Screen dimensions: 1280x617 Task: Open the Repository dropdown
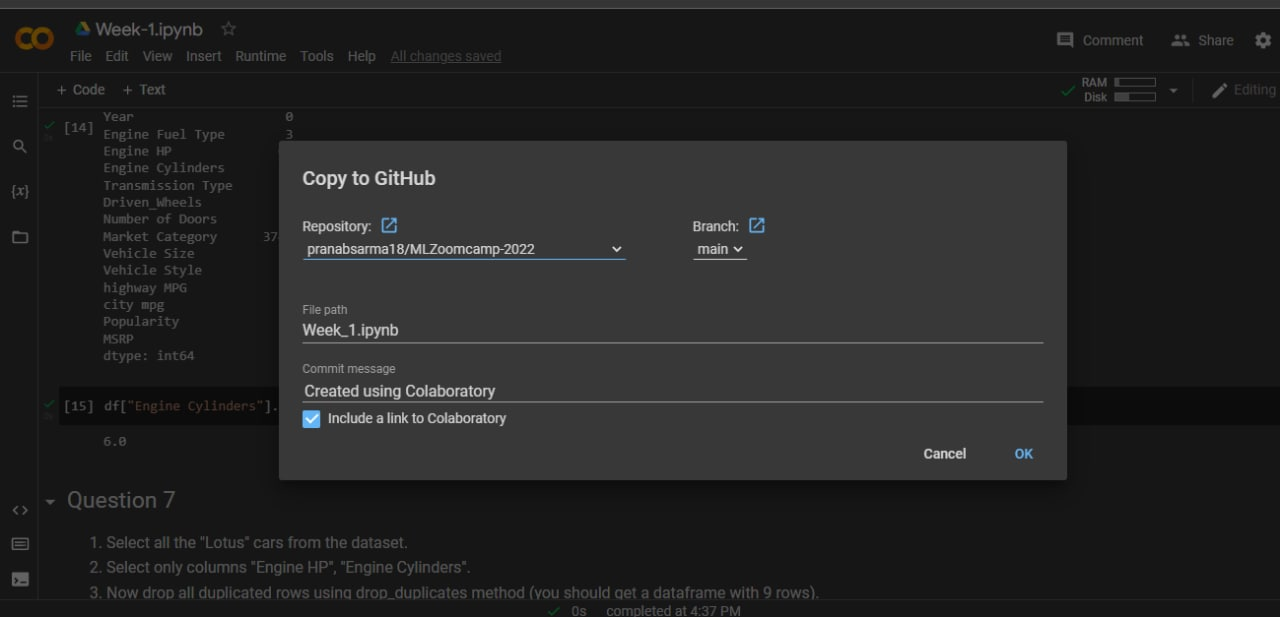click(464, 249)
